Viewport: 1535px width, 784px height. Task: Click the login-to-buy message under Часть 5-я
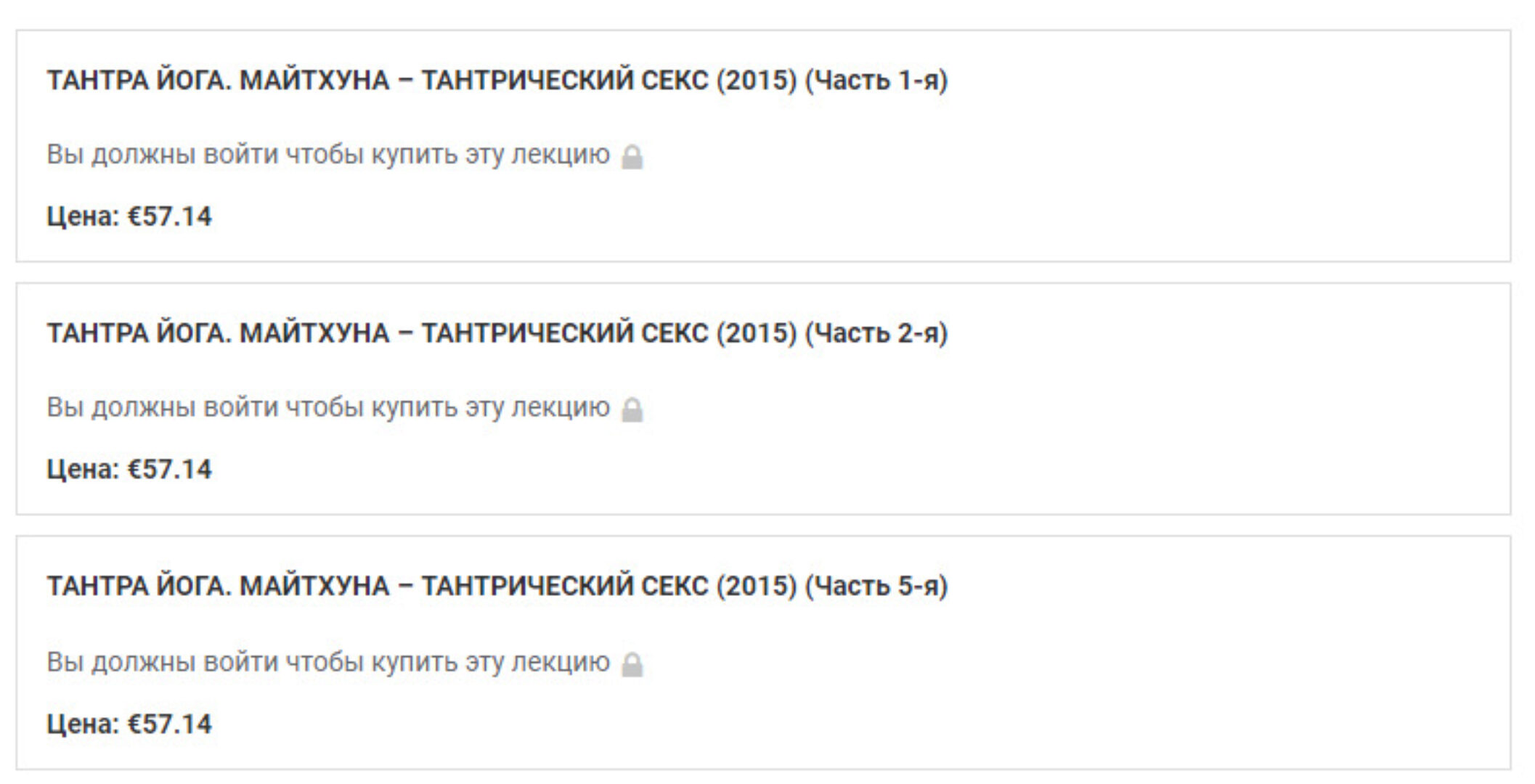tap(328, 662)
